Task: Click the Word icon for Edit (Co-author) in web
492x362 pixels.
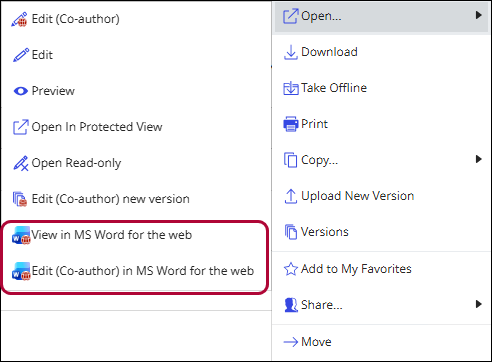Action: point(21,271)
